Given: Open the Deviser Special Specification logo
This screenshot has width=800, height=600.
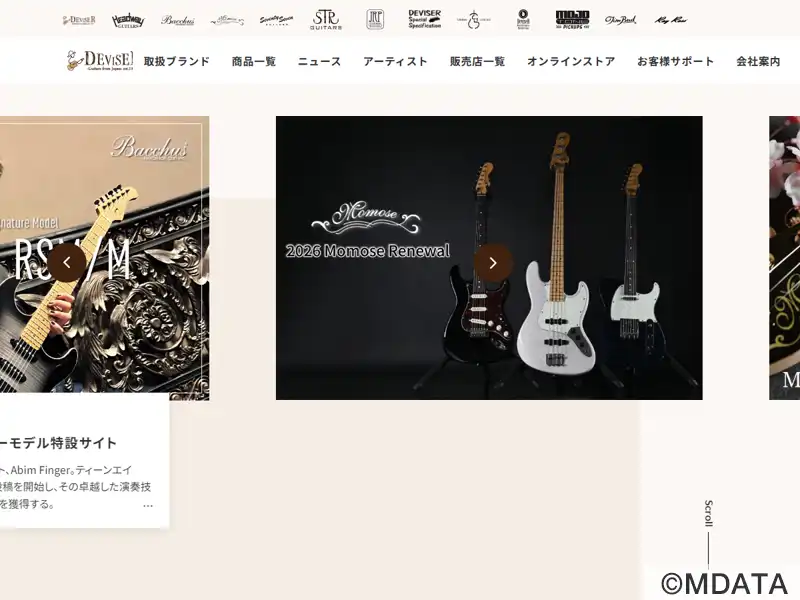Looking at the screenshot, I should [x=424, y=19].
